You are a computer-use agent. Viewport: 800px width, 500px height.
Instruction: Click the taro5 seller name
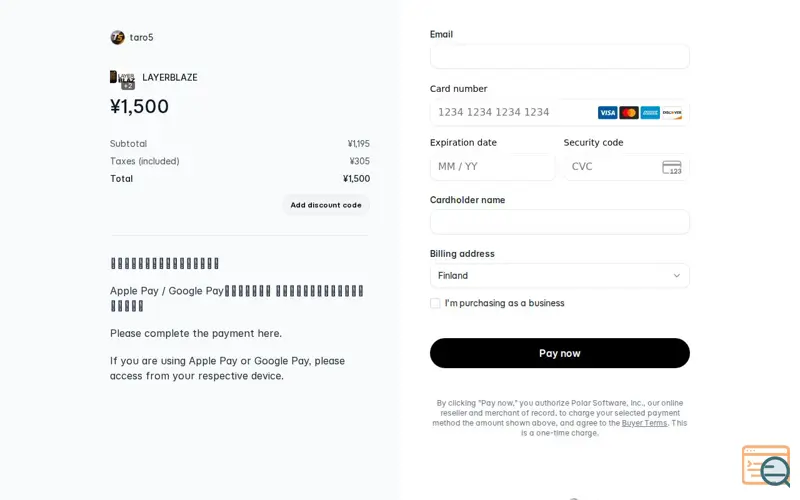[141, 37]
